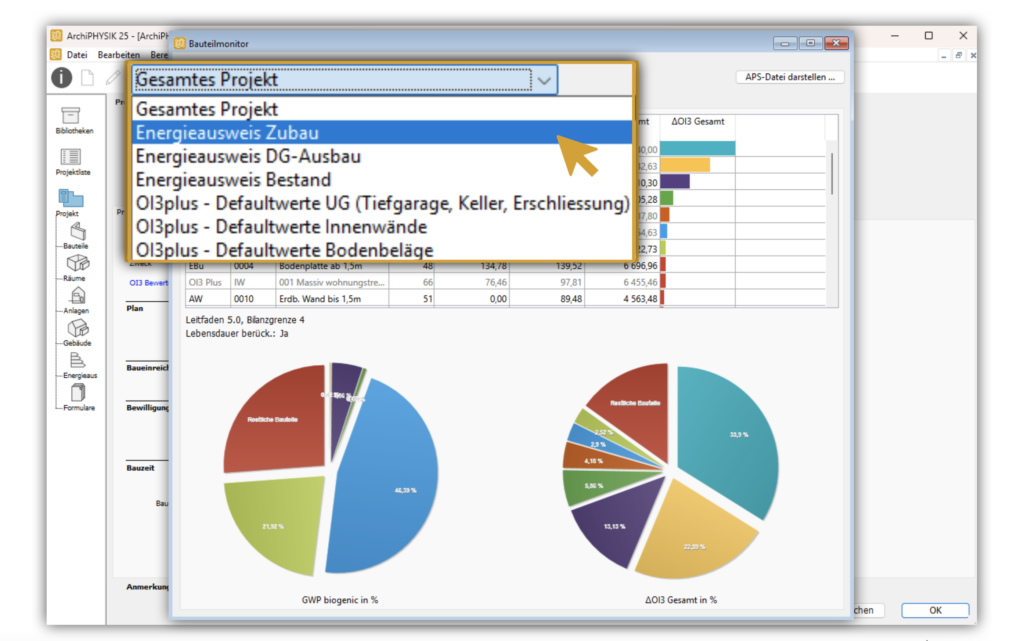The image size is (1024, 641).
Task: Click the ArchiPHYSIK title bar app icon
Action: (57, 35)
